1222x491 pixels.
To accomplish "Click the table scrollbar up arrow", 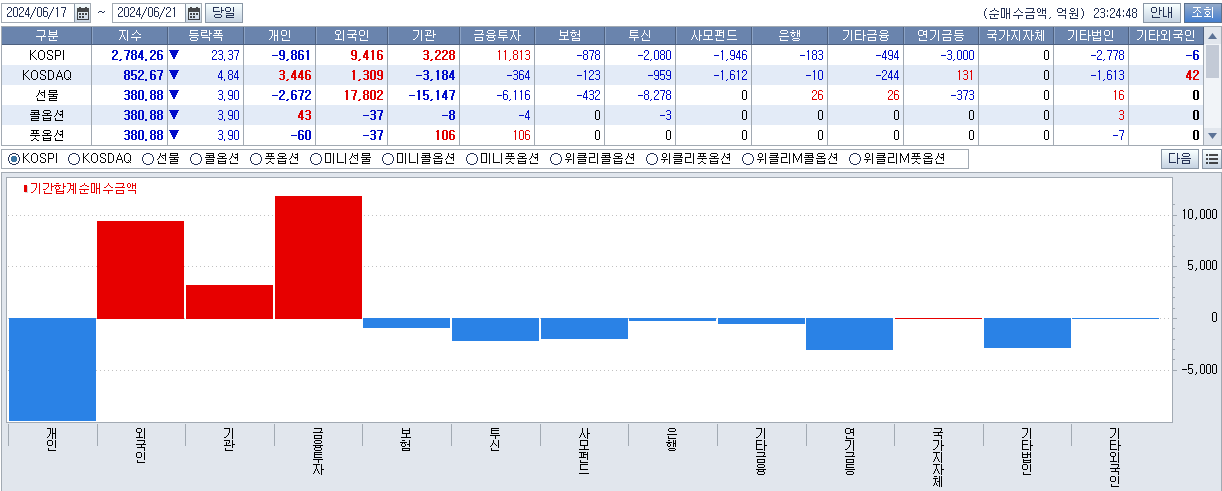I will [1212, 35].
